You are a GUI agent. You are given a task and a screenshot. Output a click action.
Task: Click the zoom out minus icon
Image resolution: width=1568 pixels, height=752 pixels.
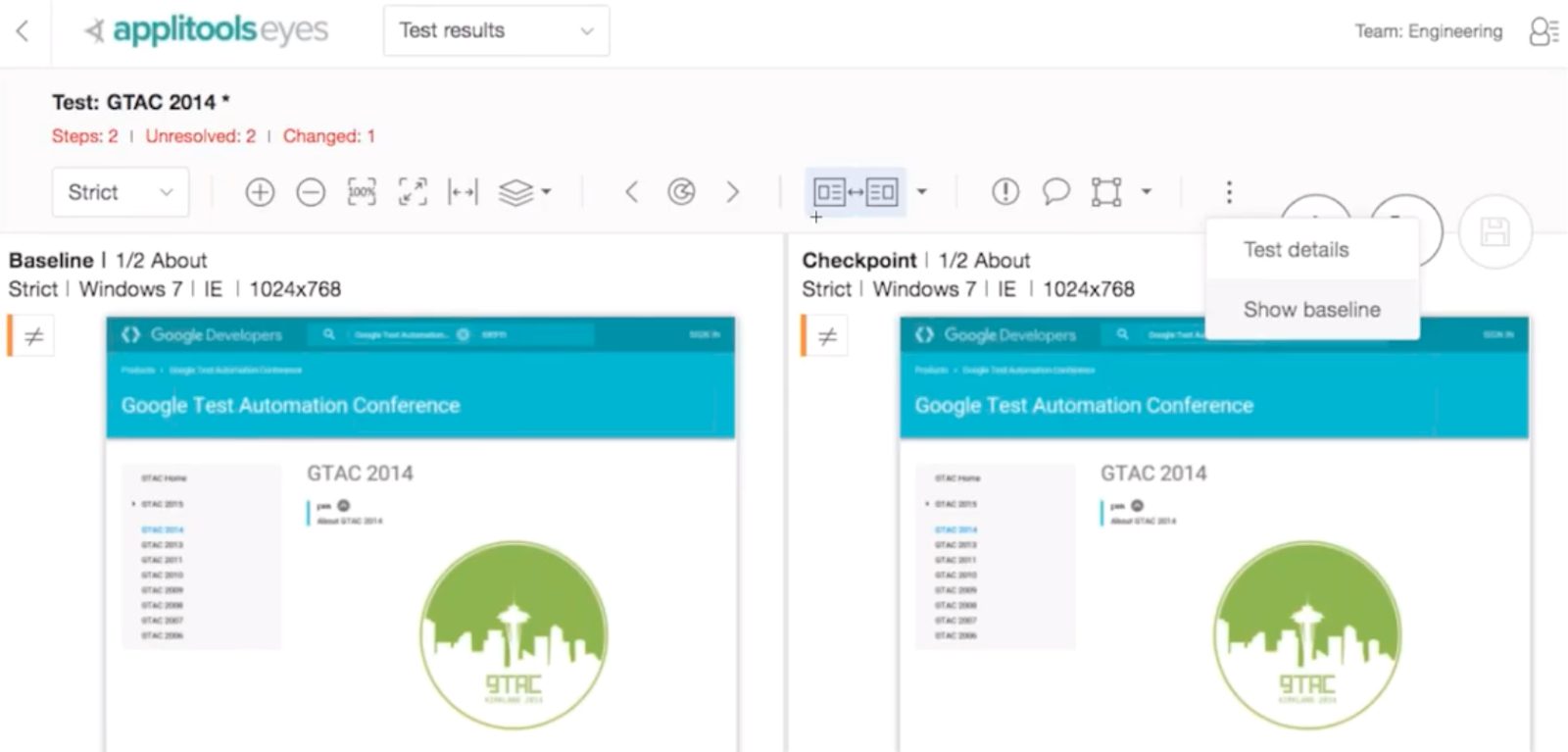point(311,192)
